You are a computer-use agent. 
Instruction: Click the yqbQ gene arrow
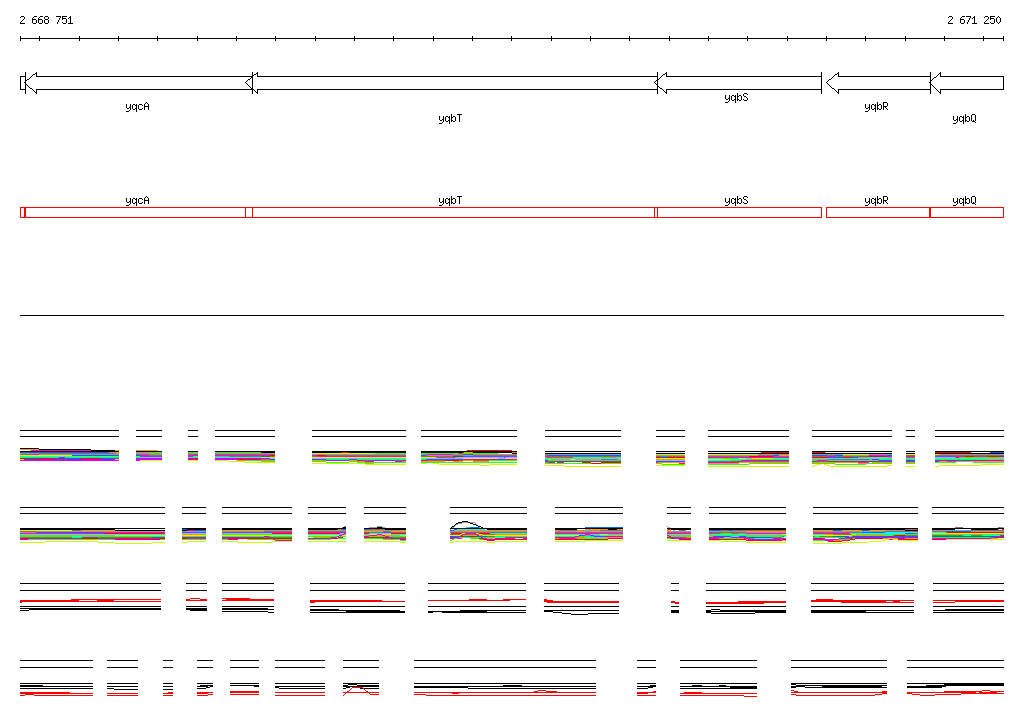pyautogui.click(x=967, y=83)
